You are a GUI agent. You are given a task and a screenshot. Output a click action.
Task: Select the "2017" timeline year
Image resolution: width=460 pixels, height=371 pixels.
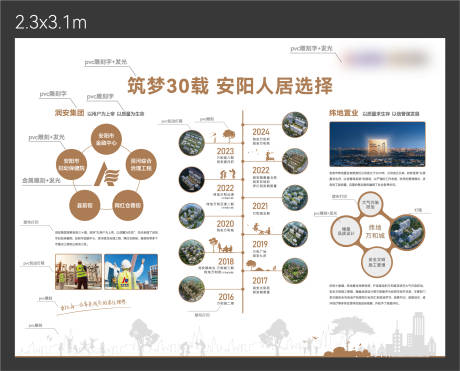(260, 281)
